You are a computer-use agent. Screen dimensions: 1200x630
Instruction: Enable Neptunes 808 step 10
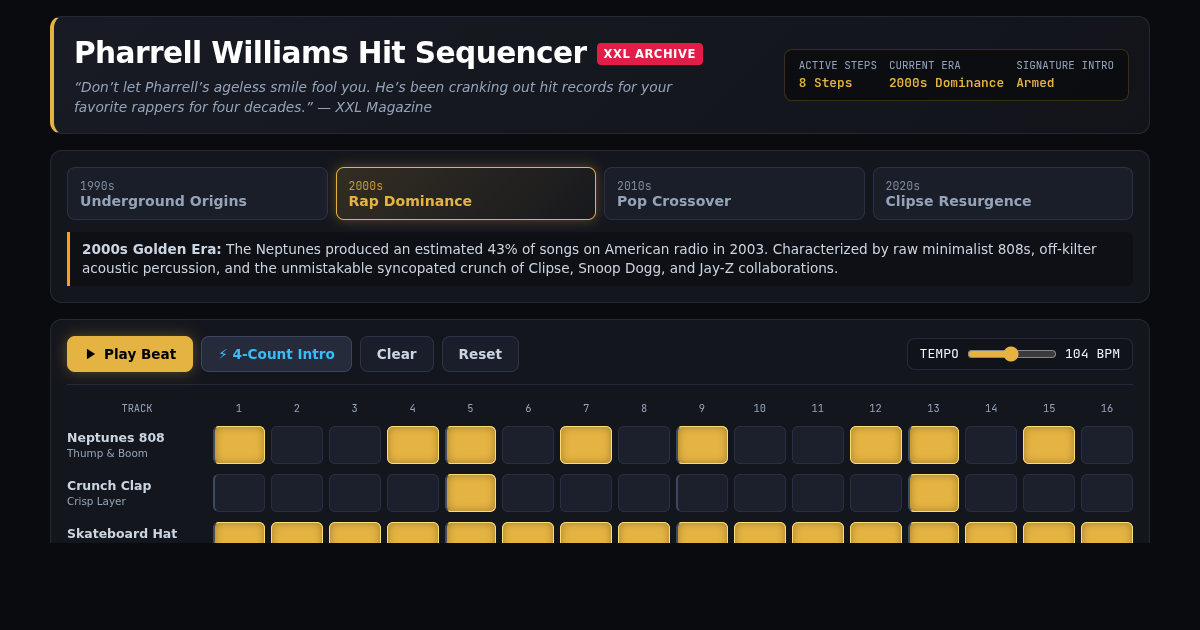760,445
